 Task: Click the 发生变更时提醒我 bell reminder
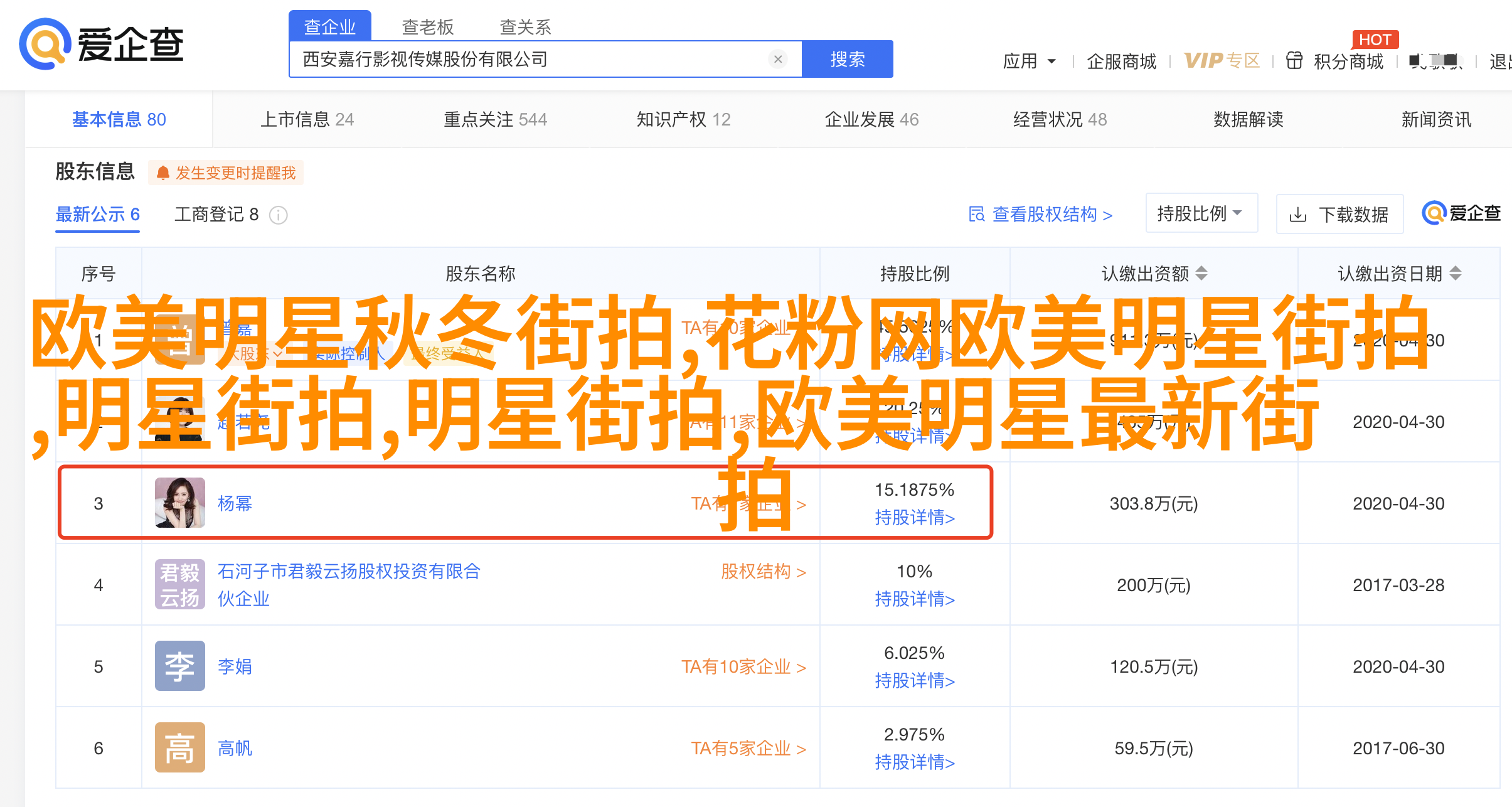[226, 173]
